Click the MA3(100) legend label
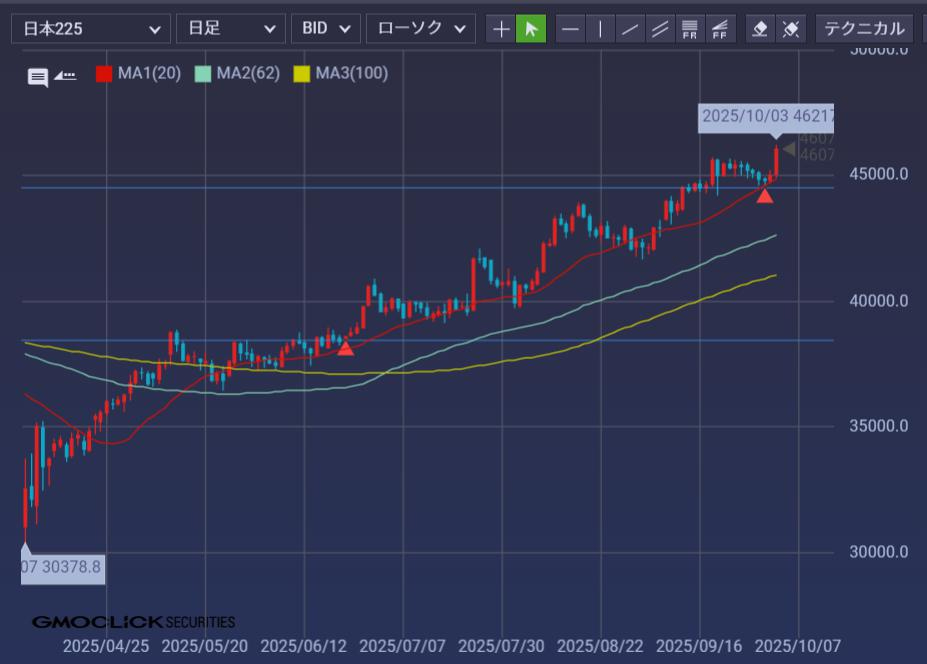 click(x=351, y=74)
